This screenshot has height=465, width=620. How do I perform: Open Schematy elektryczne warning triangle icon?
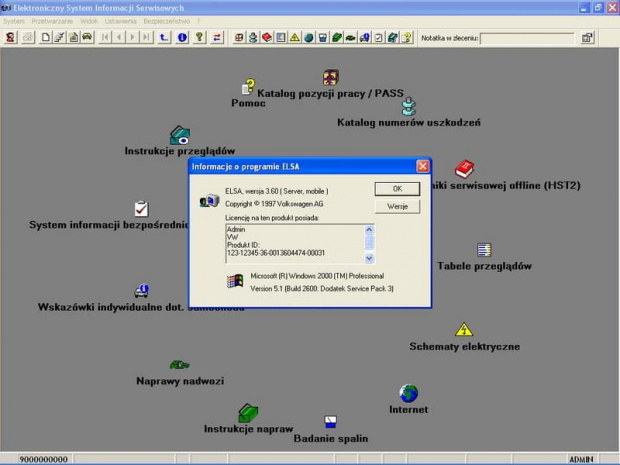coord(464,330)
